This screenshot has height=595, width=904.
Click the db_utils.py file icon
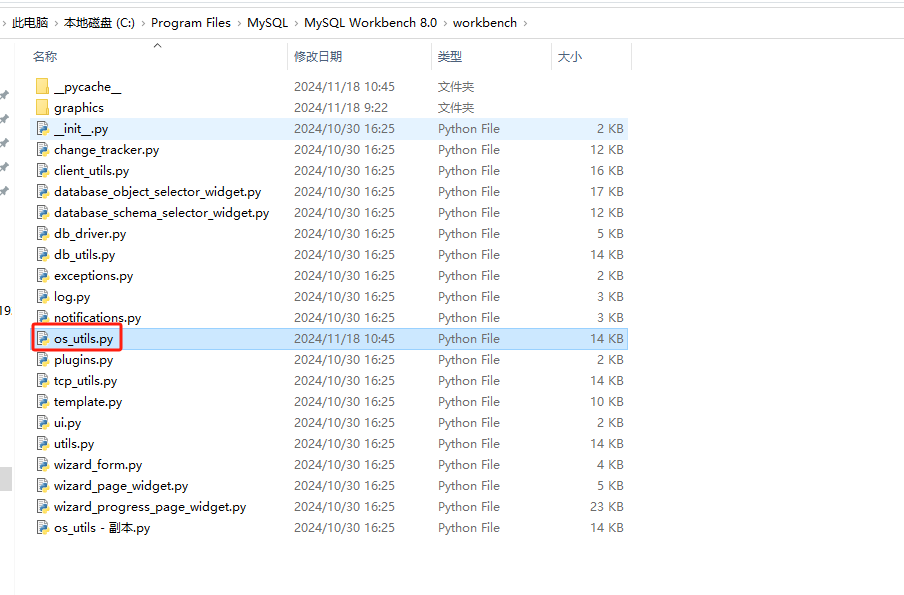point(43,254)
